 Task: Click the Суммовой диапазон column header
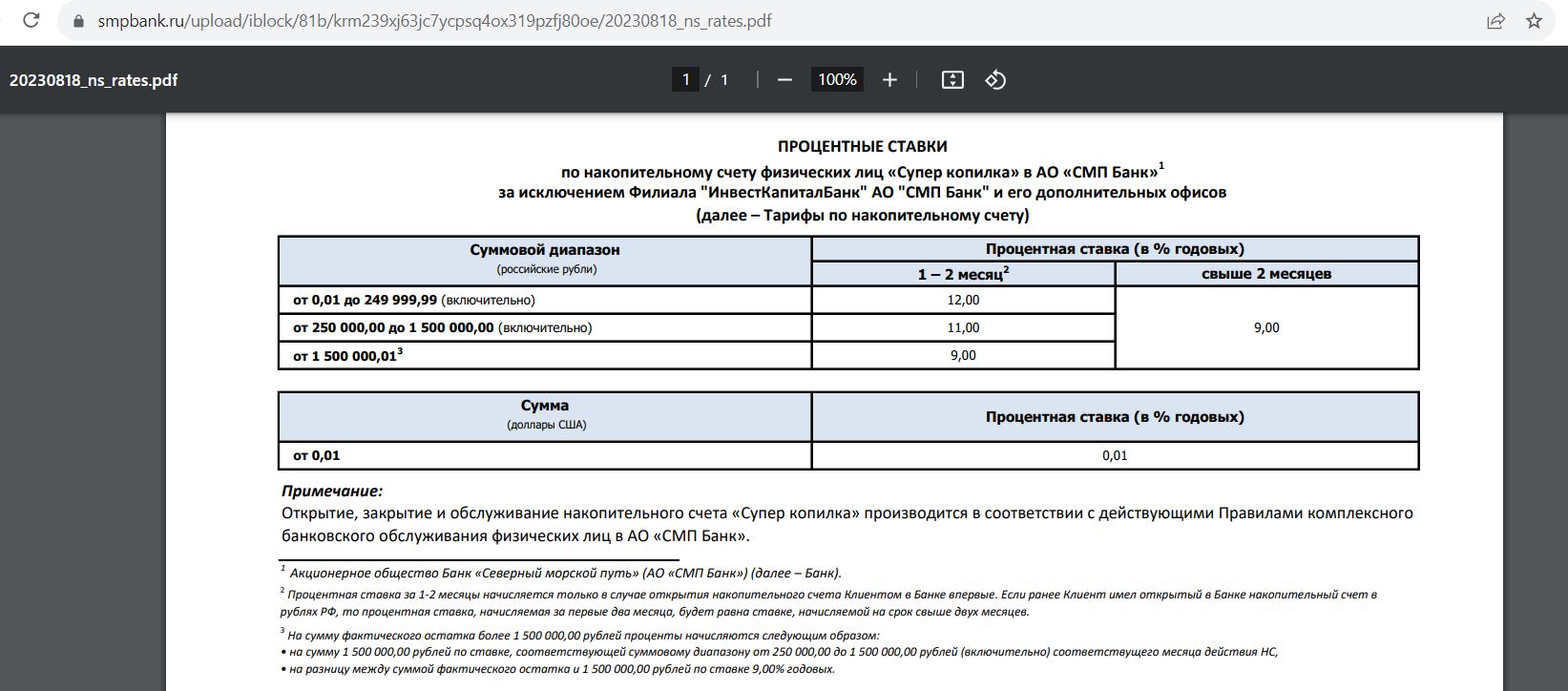coord(545,260)
